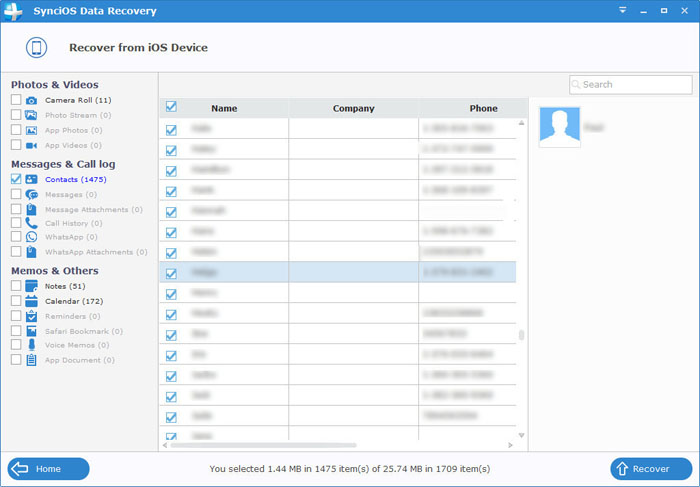Click the Message Attachments (0) label
The width and height of the screenshot is (700, 487).
(94, 209)
